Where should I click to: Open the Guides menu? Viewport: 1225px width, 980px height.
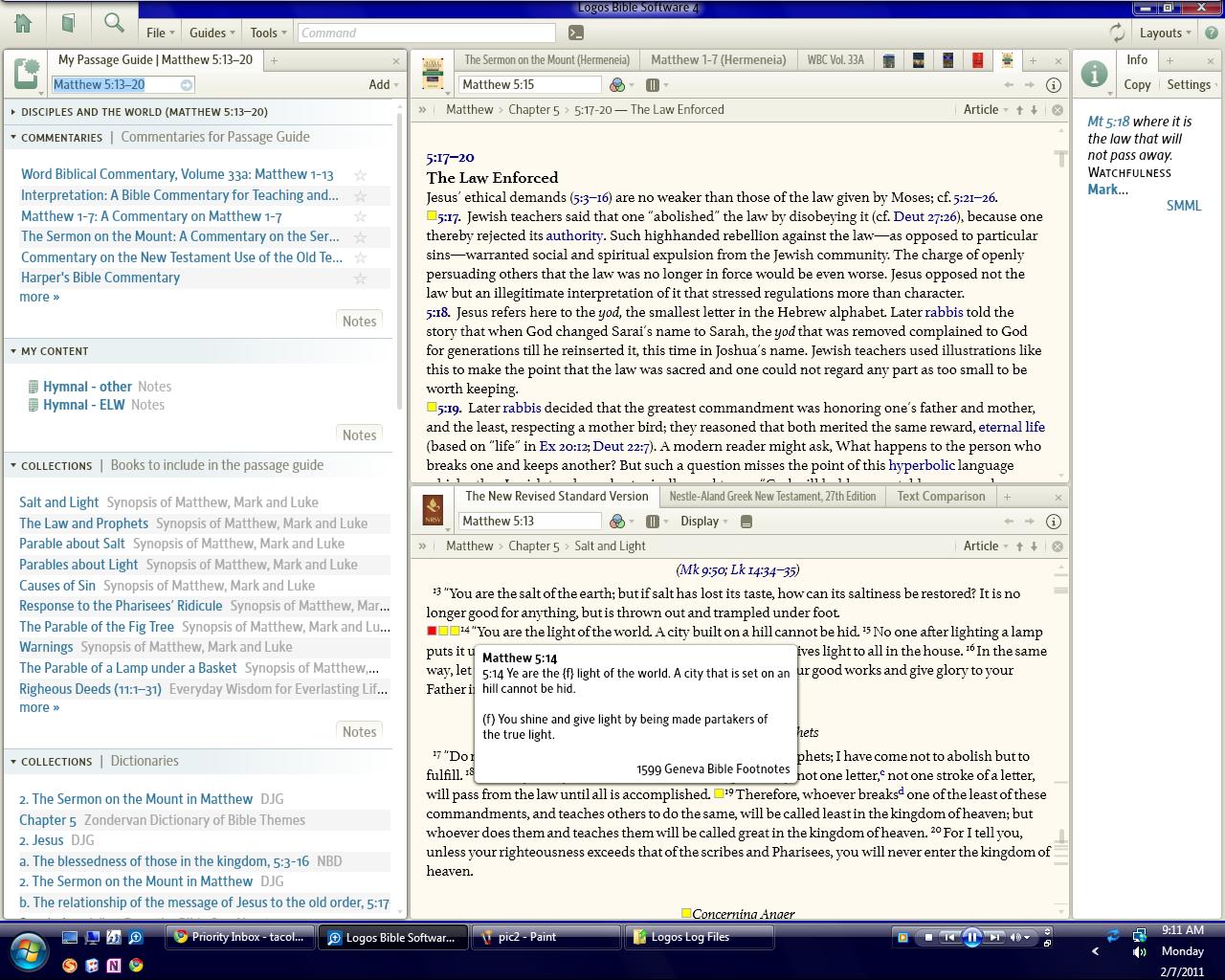(212, 33)
